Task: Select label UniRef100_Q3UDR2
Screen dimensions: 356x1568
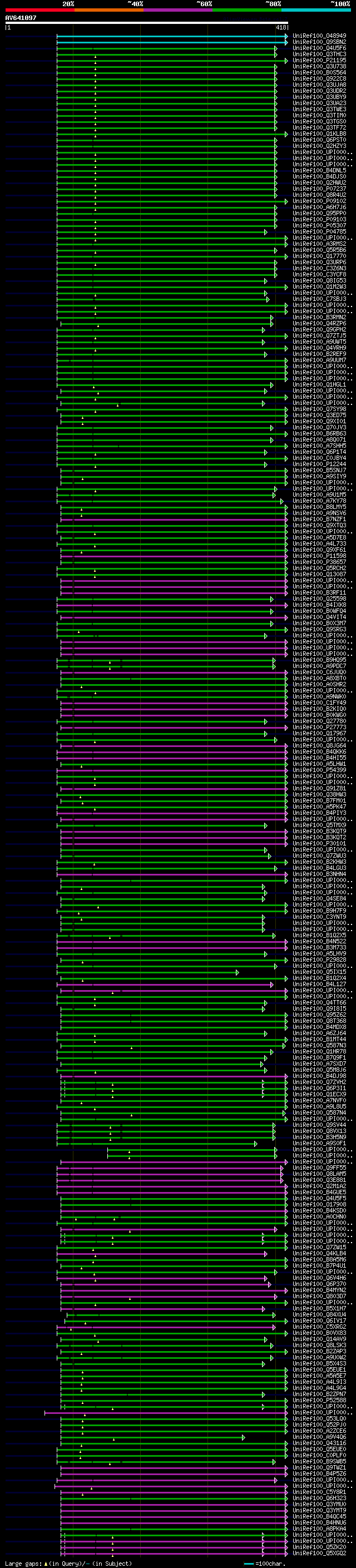Action: [x=319, y=91]
